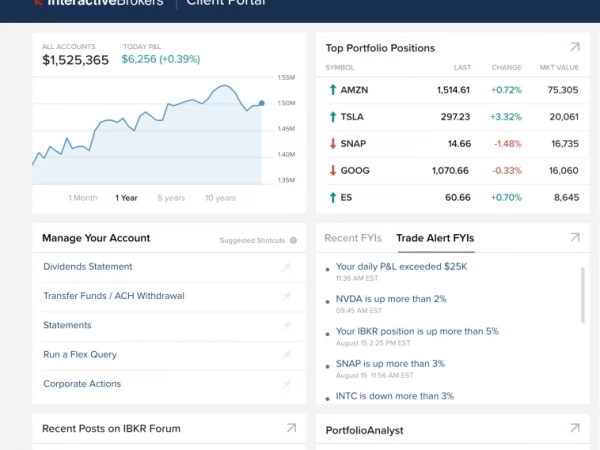Select the 10 years chart range
Screen dimensions: 600x450
pos(220,198)
